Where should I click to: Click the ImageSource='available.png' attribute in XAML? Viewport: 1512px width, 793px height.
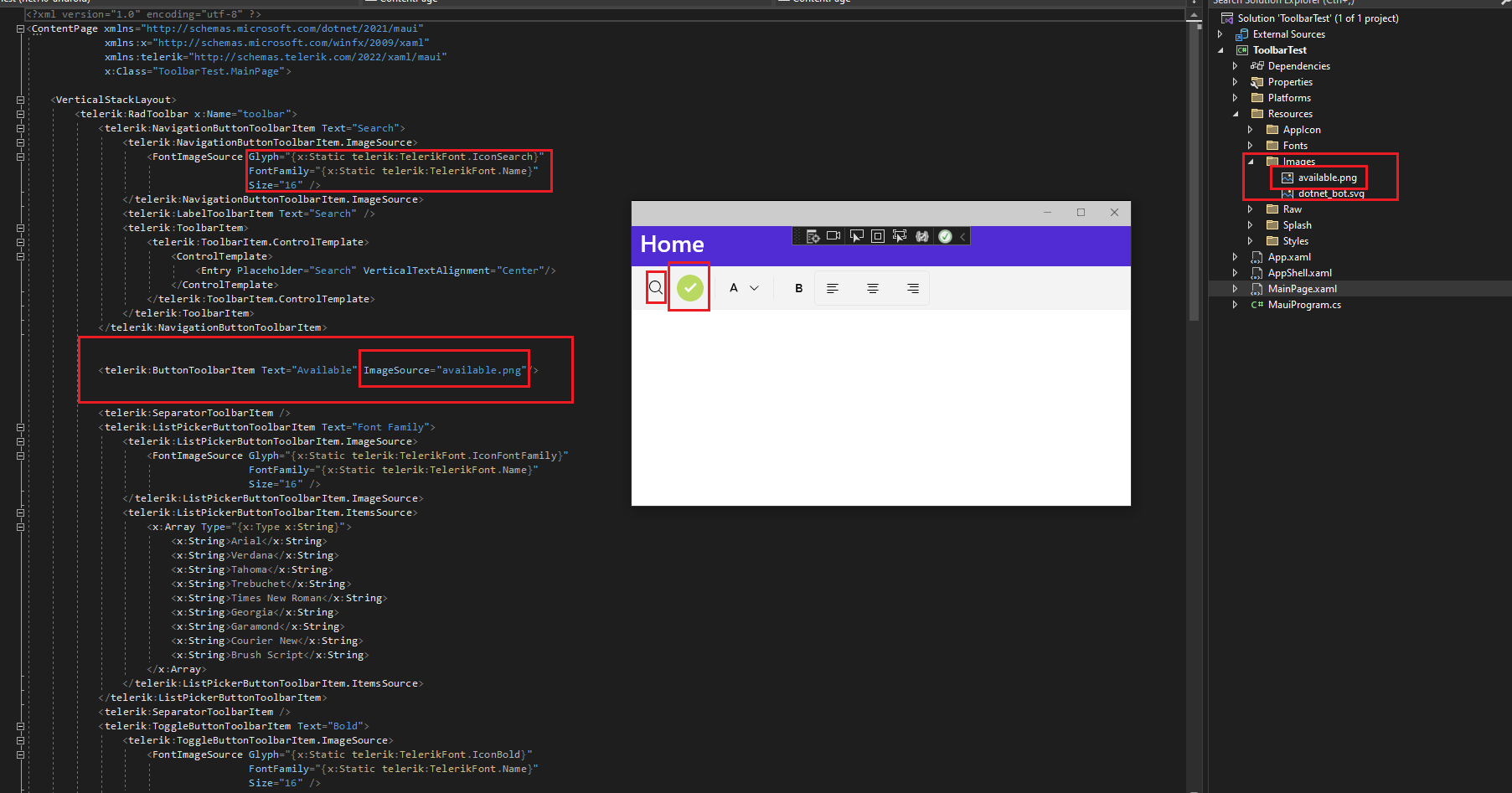click(444, 369)
